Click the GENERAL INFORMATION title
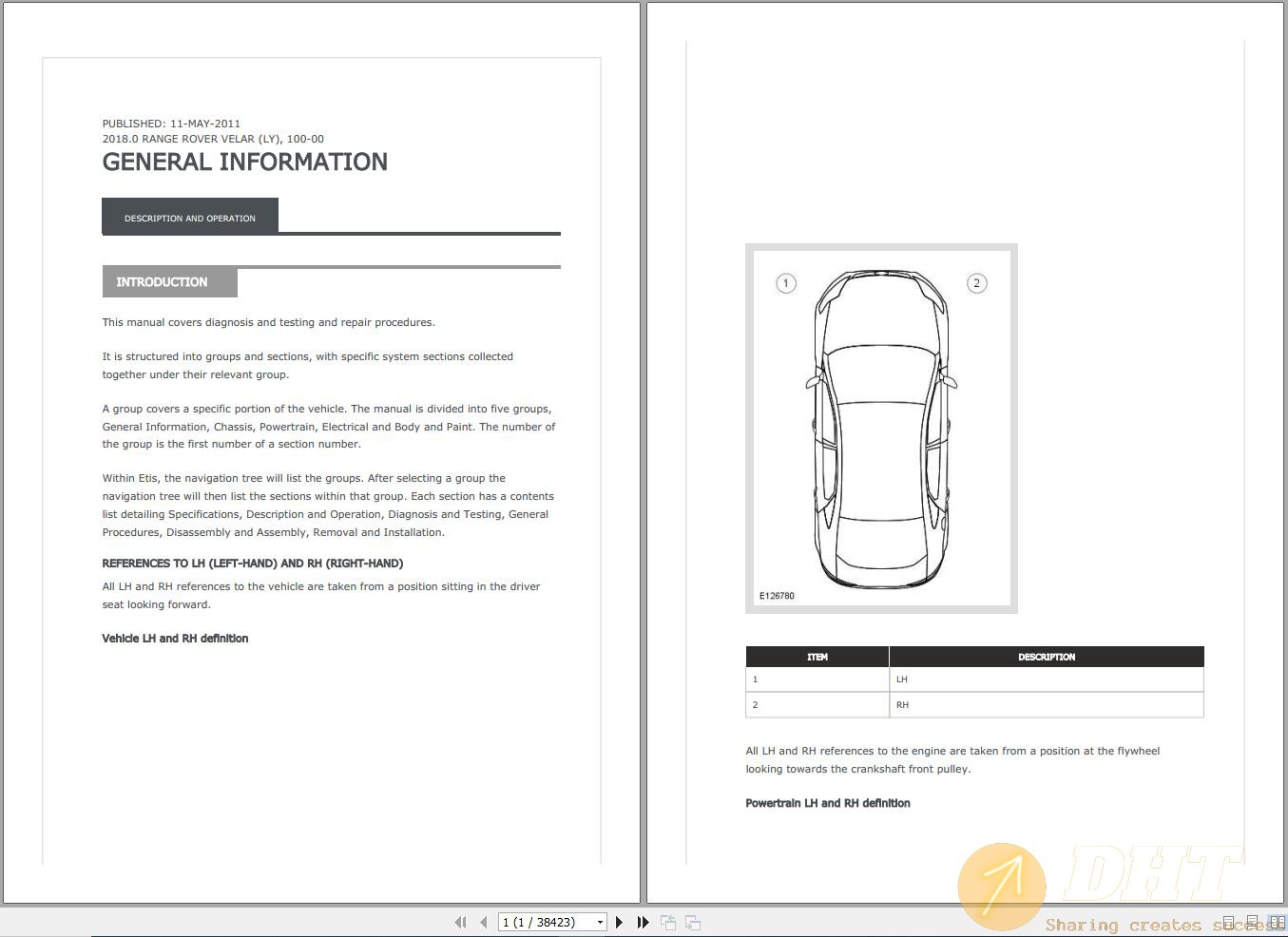The width and height of the screenshot is (1288, 937). tap(244, 162)
